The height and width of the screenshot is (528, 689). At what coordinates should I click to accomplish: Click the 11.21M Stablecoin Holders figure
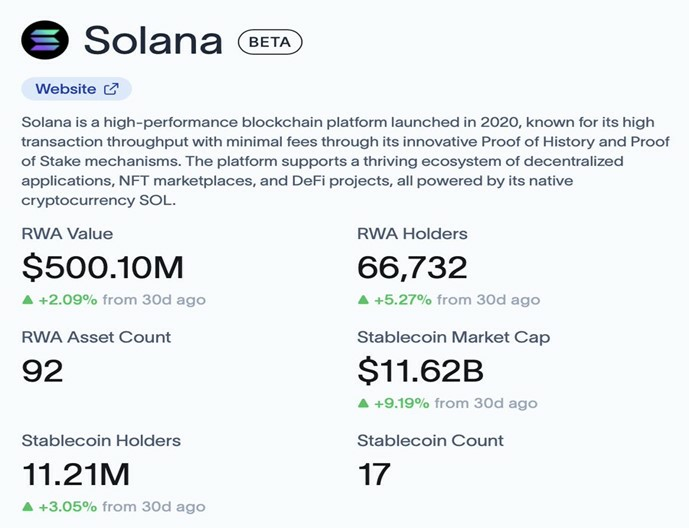75,475
